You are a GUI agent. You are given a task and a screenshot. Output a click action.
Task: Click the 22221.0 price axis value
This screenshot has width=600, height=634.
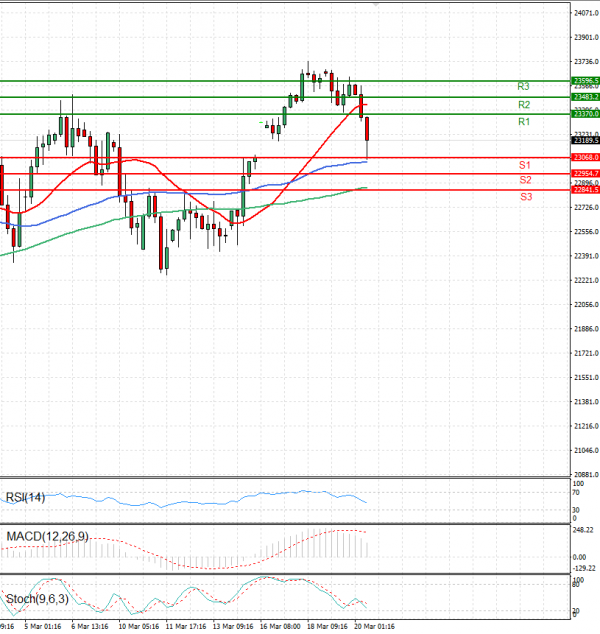tap(586, 280)
